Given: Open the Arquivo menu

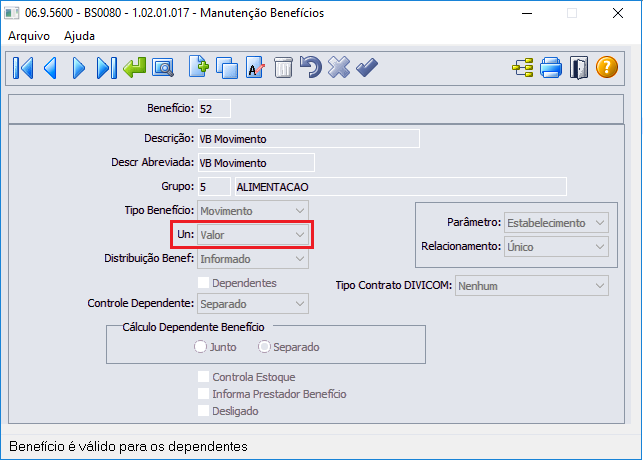Looking at the screenshot, I should 29,36.
